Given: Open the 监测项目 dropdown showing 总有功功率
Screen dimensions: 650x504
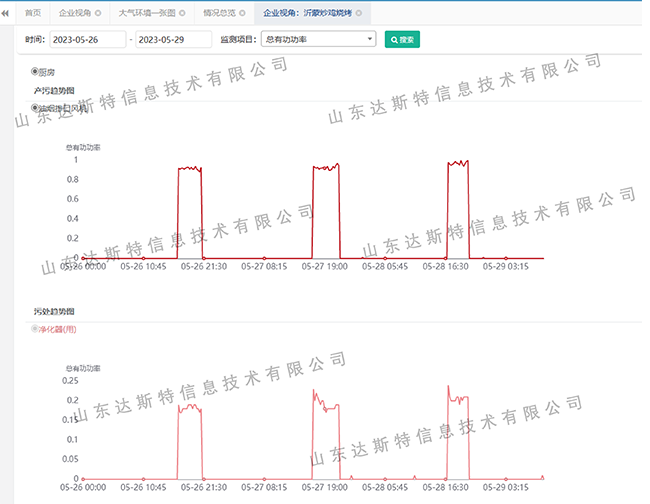Looking at the screenshot, I should click(317, 39).
